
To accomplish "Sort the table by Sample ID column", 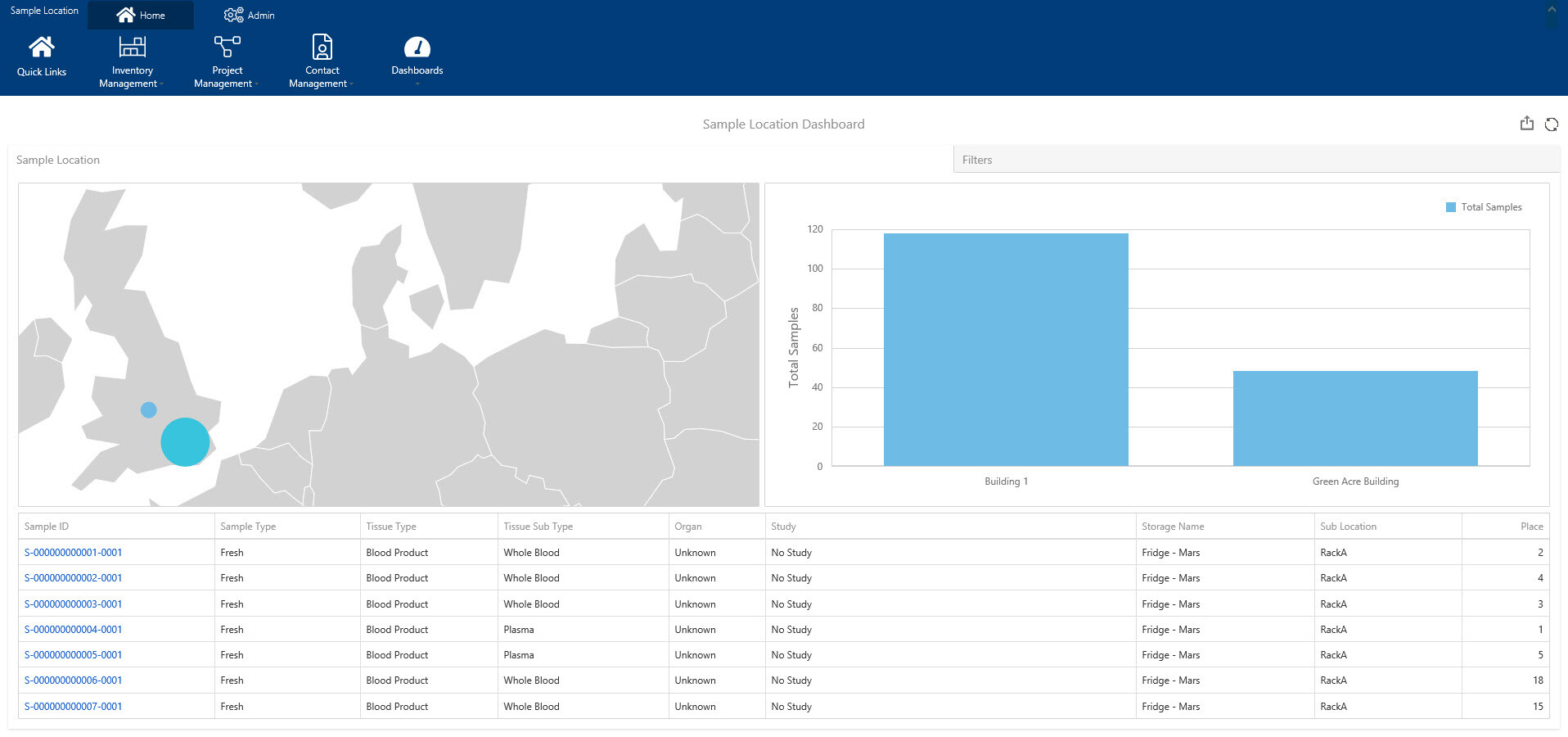I will pyautogui.click(x=47, y=526).
